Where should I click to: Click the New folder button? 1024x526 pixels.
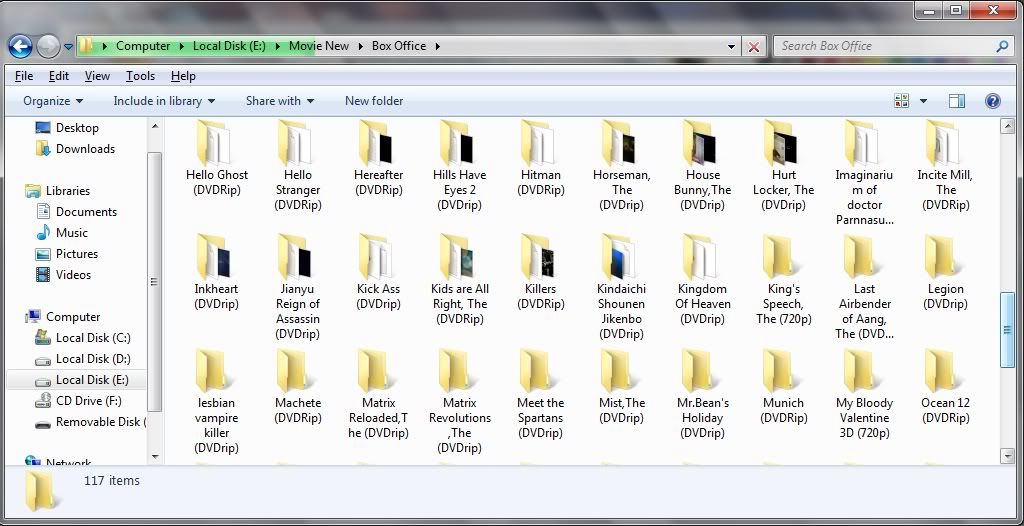(374, 101)
